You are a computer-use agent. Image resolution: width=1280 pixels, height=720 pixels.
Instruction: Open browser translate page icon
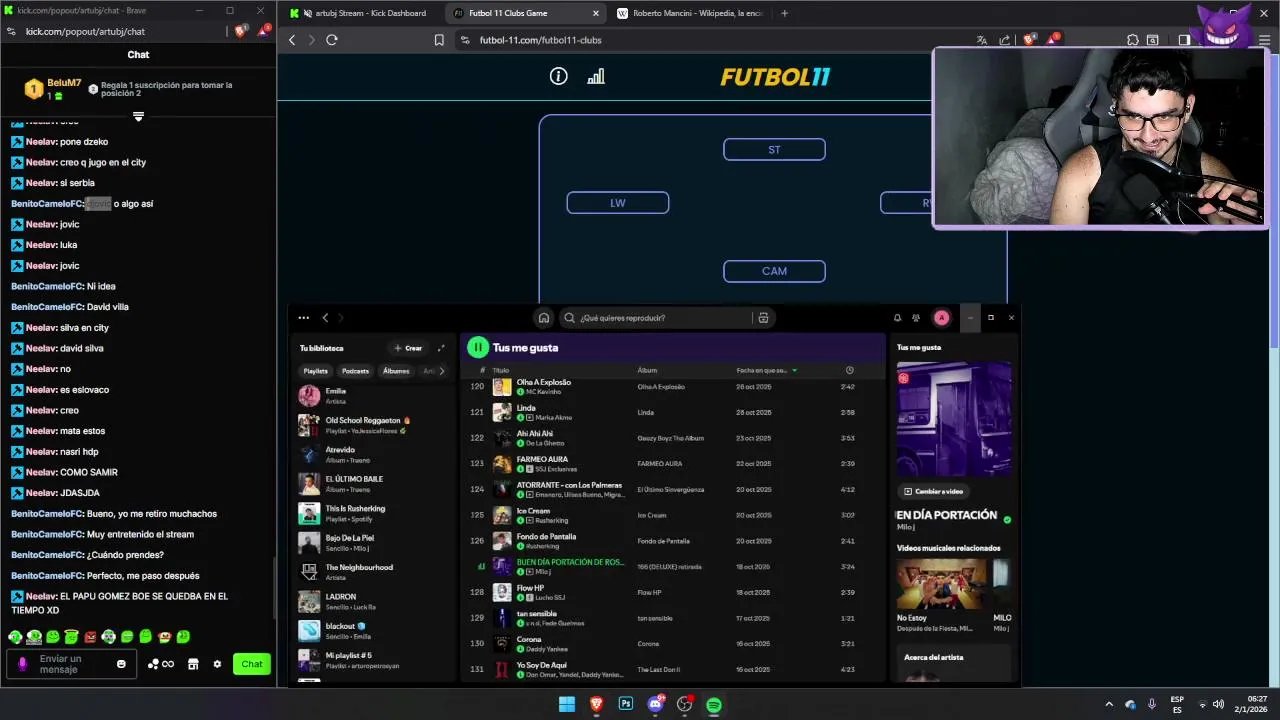coord(982,40)
